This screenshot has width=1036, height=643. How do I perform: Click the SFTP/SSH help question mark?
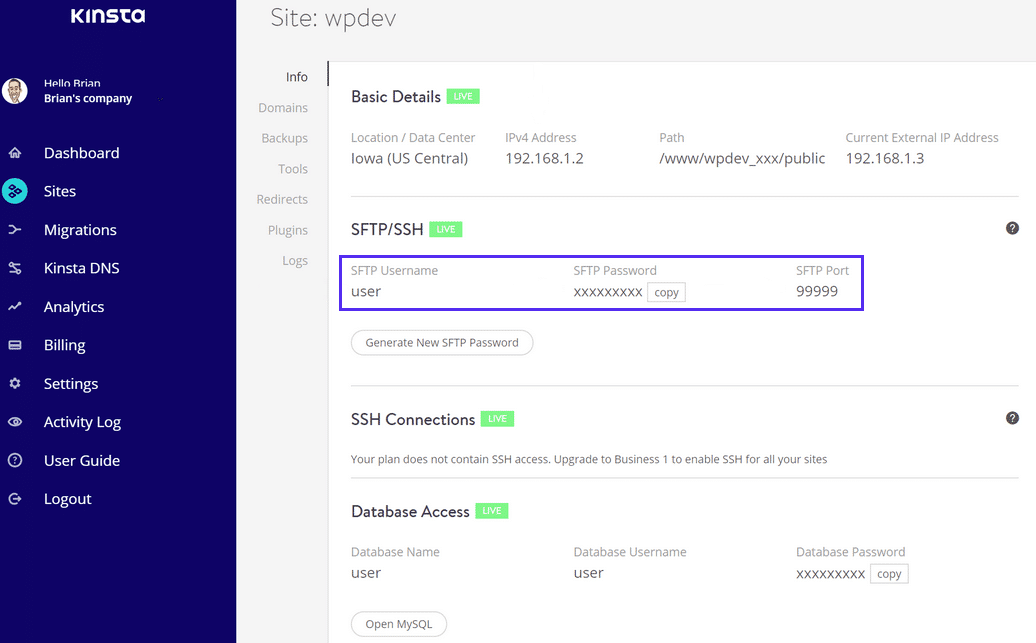1012,228
